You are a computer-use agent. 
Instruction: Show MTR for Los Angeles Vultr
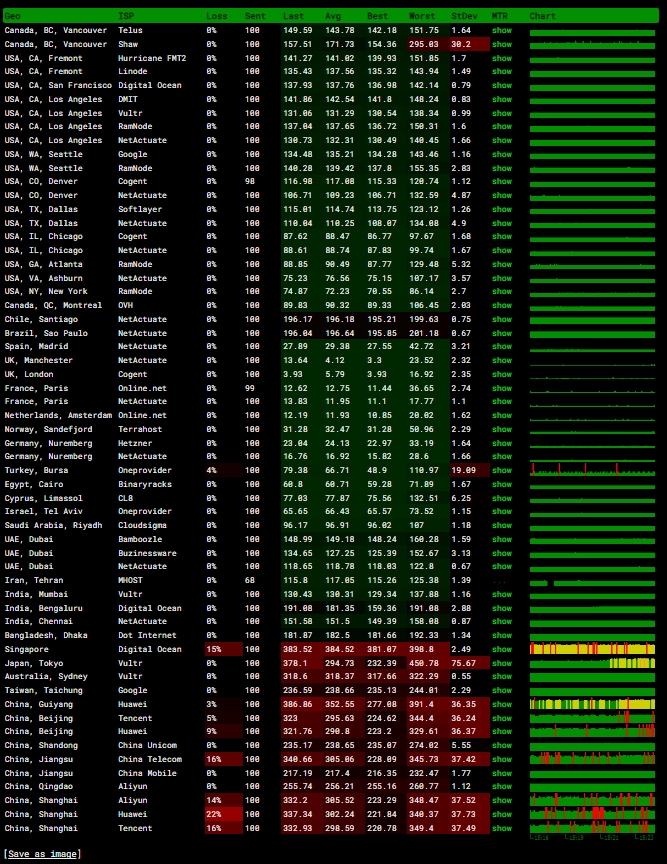pyautogui.click(x=502, y=113)
